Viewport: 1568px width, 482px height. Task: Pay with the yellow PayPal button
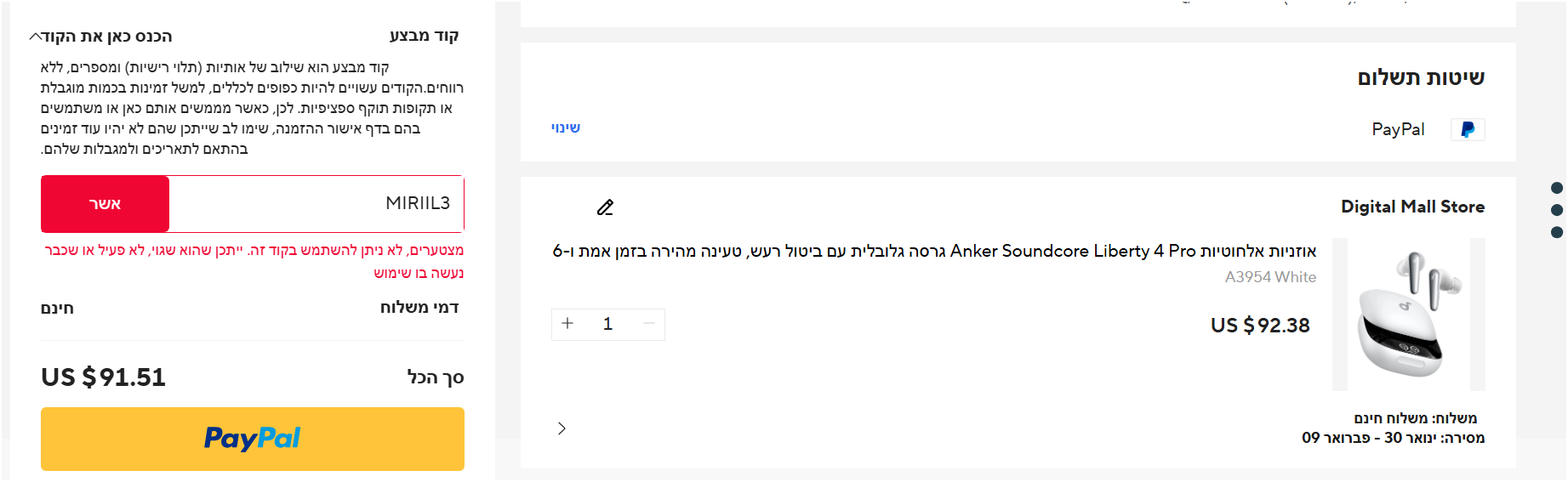point(253,439)
